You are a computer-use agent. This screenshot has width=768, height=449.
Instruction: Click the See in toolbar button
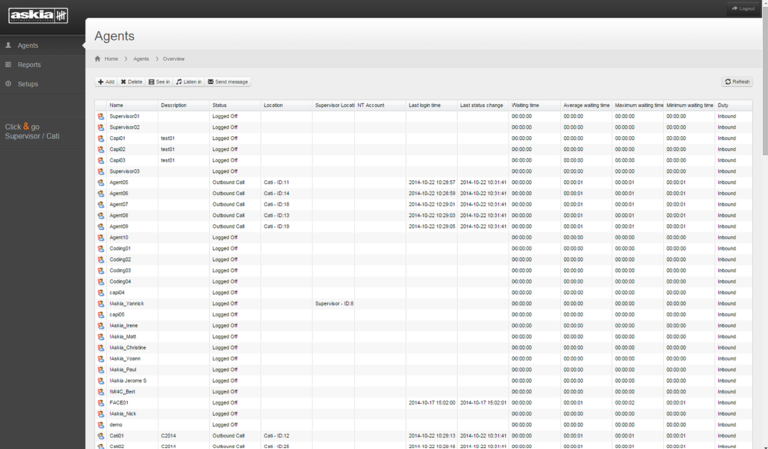pos(159,82)
